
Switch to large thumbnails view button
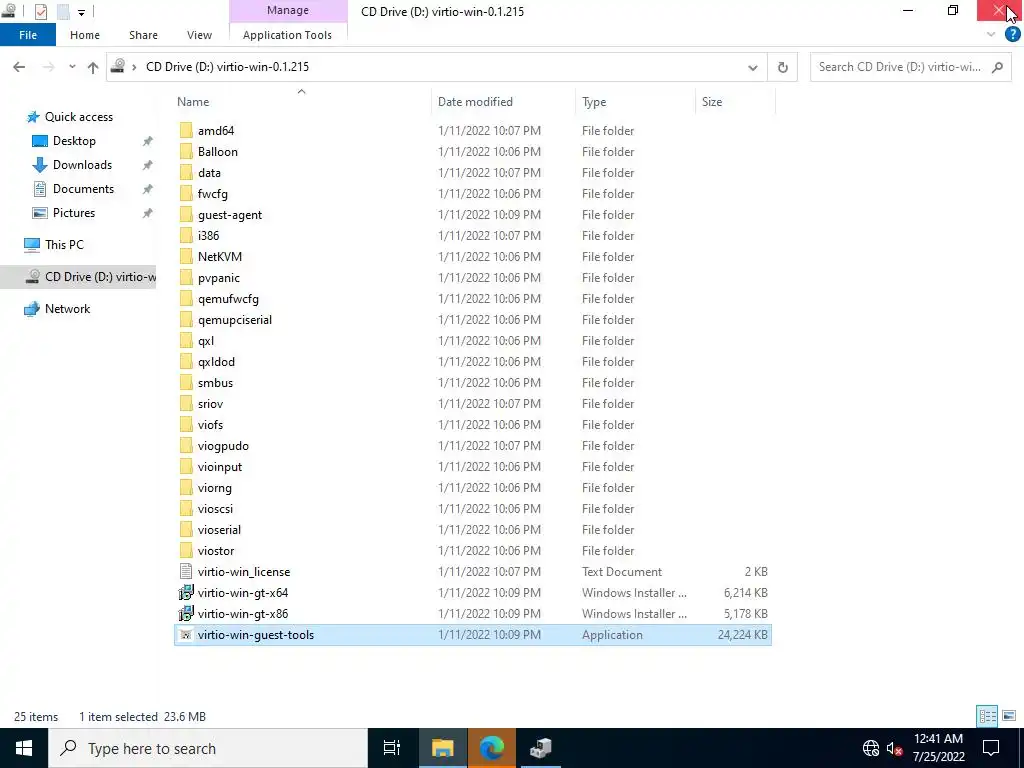coord(1009,716)
